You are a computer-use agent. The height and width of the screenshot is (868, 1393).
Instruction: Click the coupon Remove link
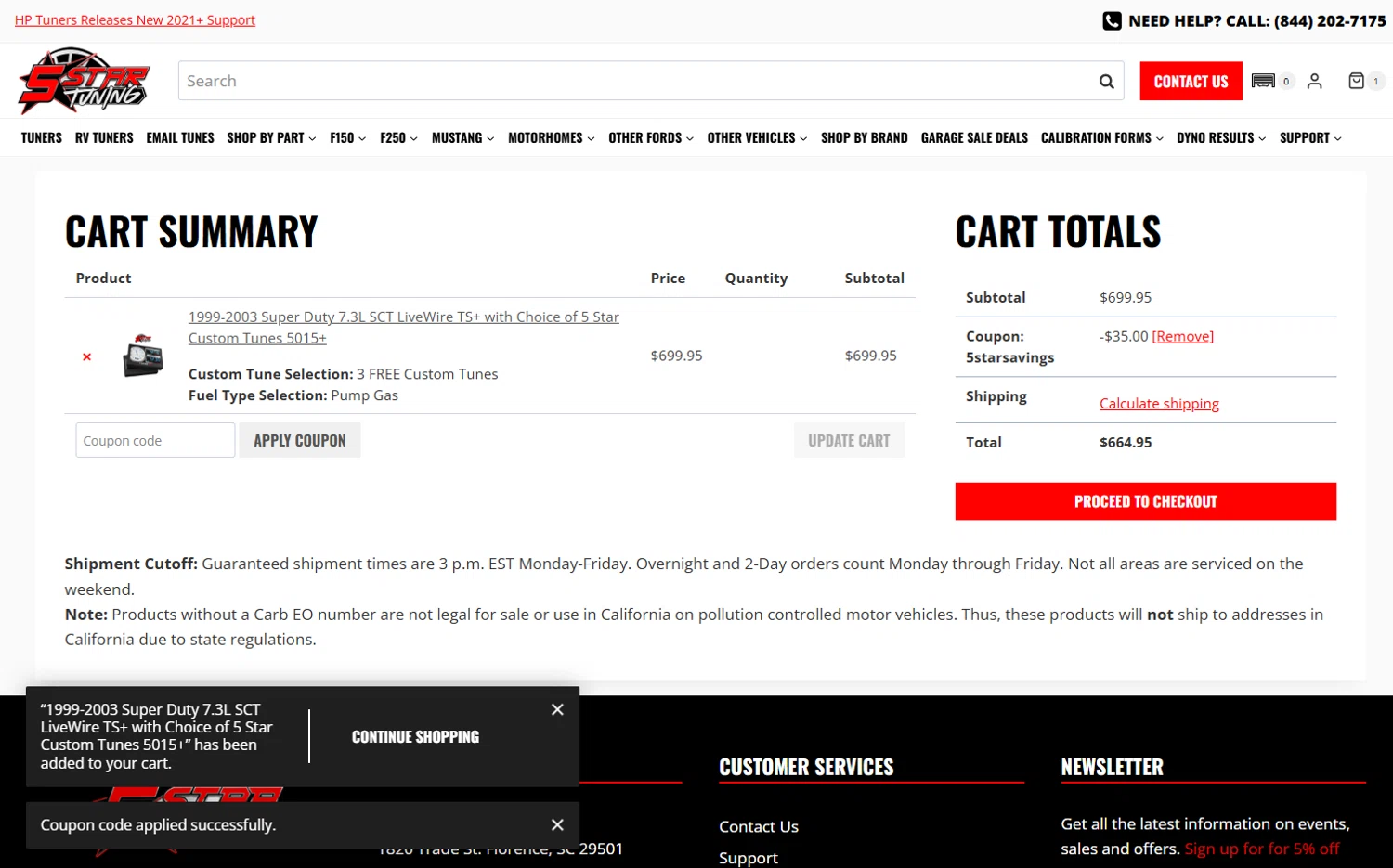1183,336
